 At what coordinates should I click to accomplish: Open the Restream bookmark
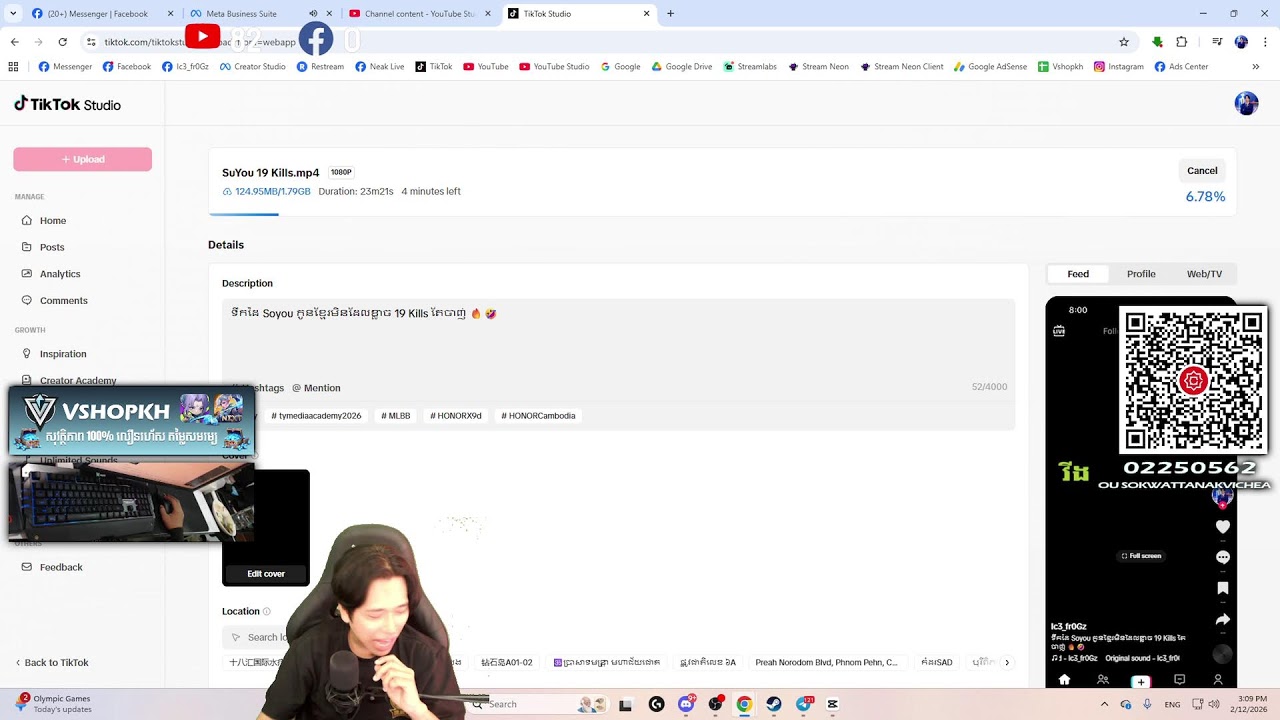click(320, 67)
